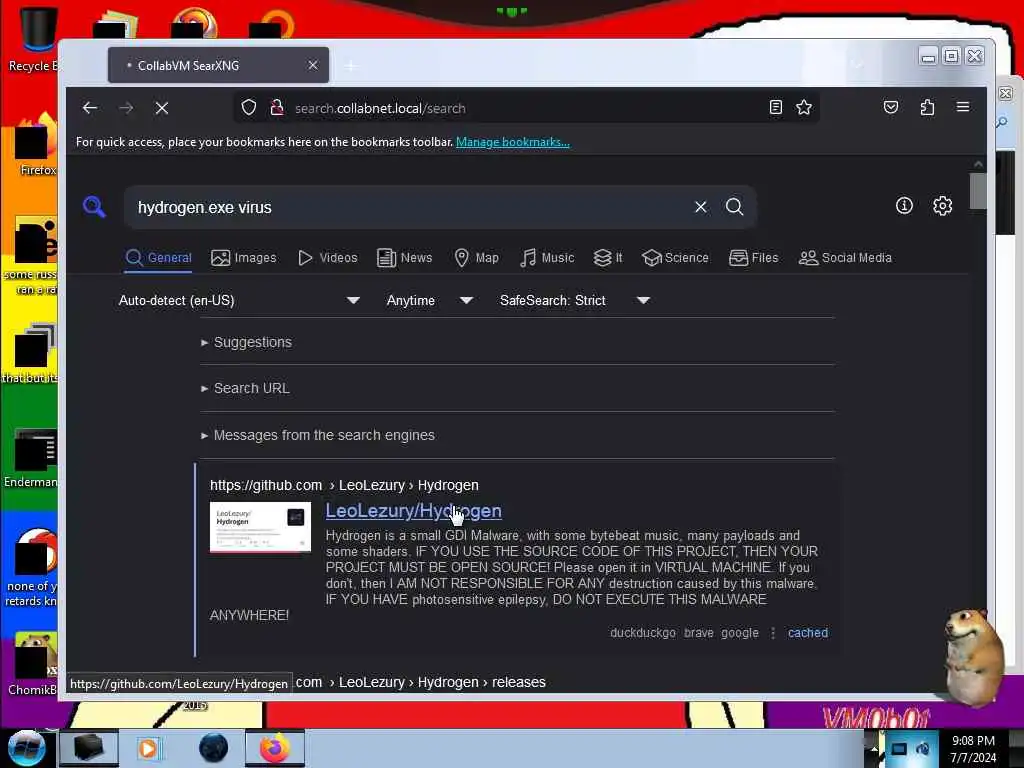Close the CollabVM SearXNG tab
The height and width of the screenshot is (768, 1024).
click(313, 65)
